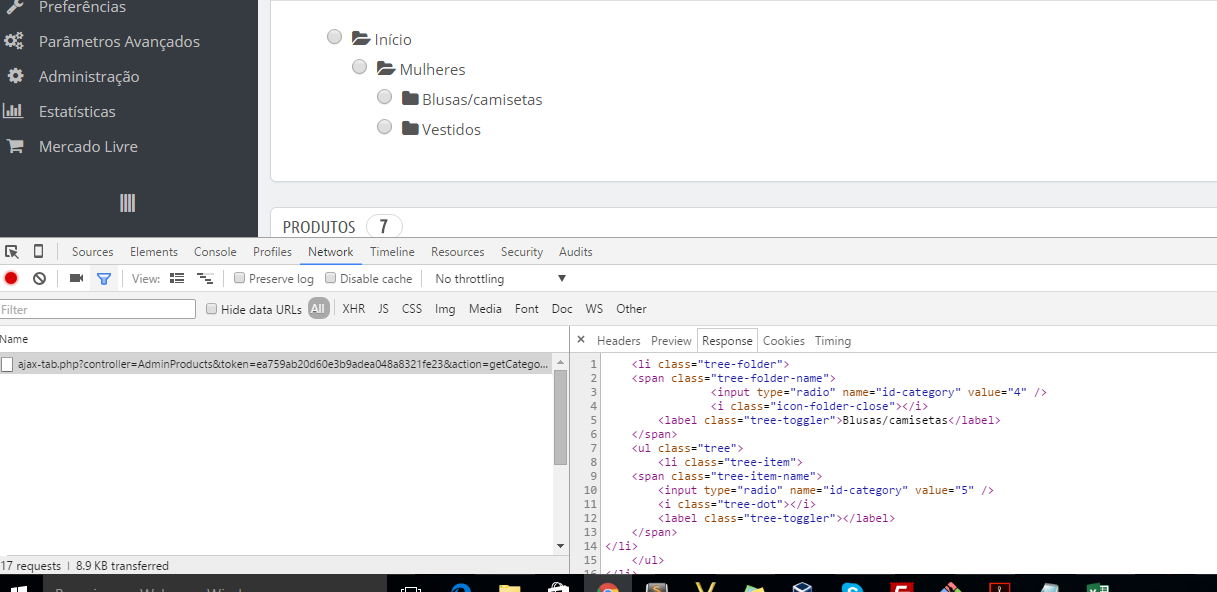The width and height of the screenshot is (1217, 592).
Task: Select the ajax-tab.php request row
Action: [x=276, y=364]
